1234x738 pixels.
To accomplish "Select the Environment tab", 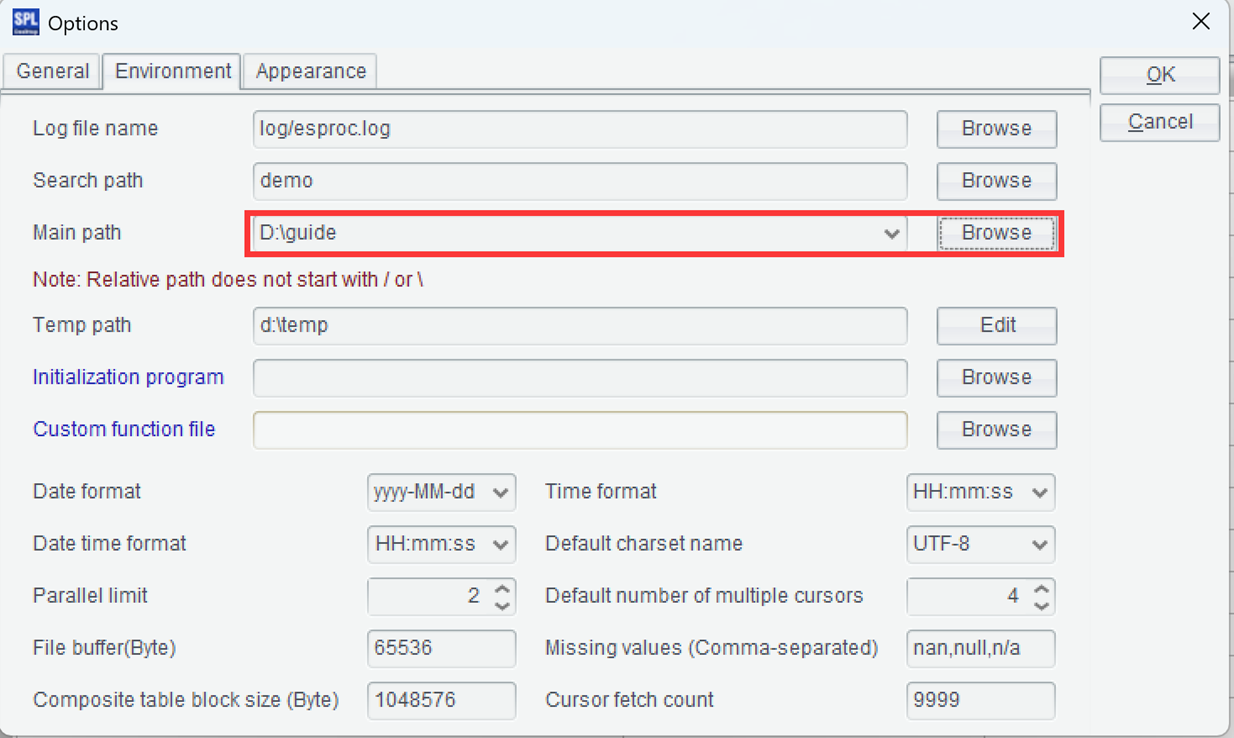I will [x=172, y=71].
